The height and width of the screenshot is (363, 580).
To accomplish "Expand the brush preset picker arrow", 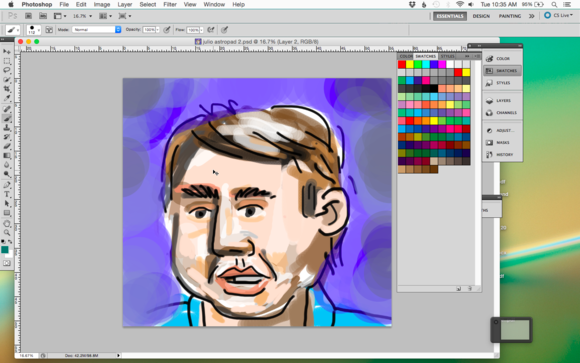I will coord(38,30).
